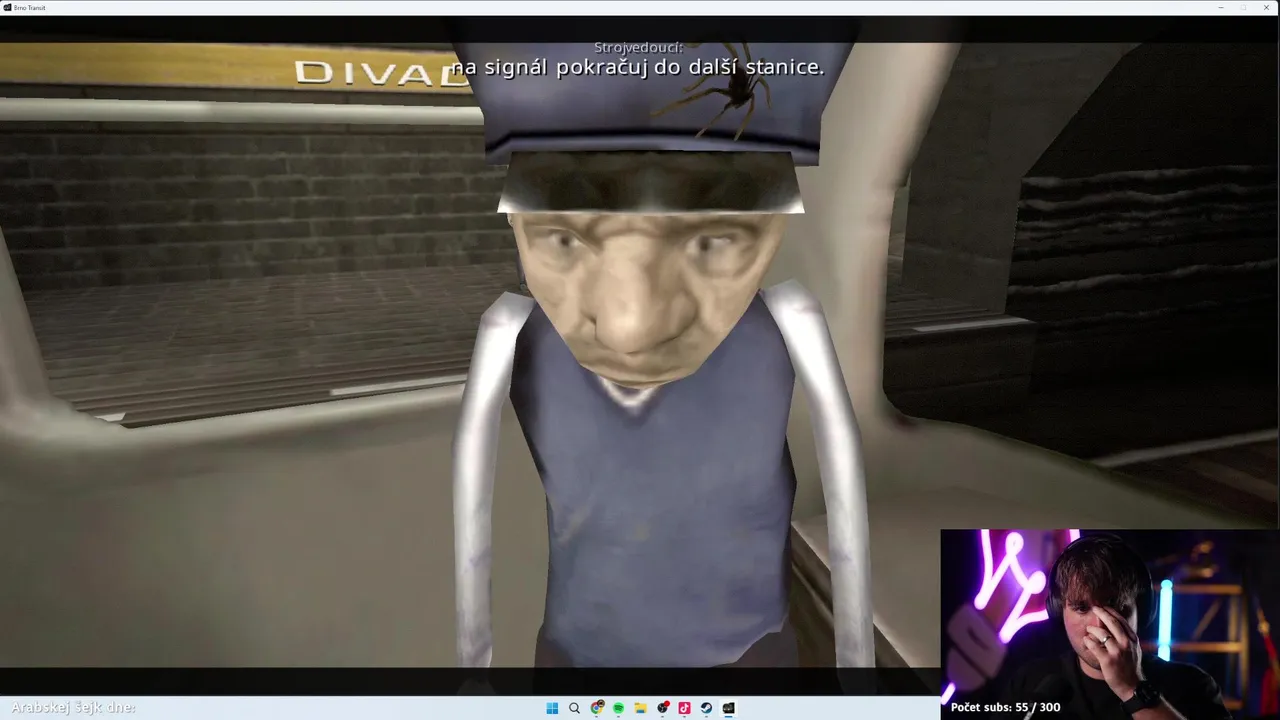This screenshot has height=720, width=1280.
Task: Open Steam from the taskbar
Action: click(x=706, y=708)
